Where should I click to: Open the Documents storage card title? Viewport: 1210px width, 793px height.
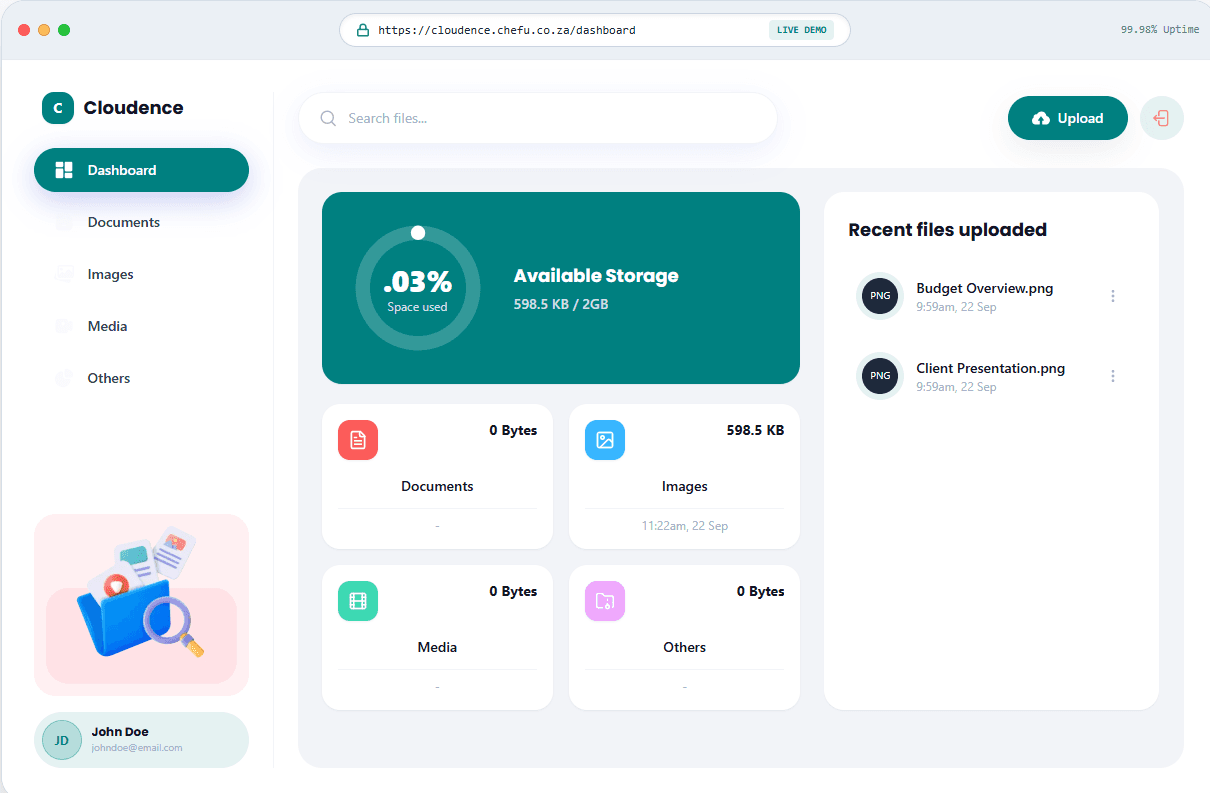[x=437, y=486]
